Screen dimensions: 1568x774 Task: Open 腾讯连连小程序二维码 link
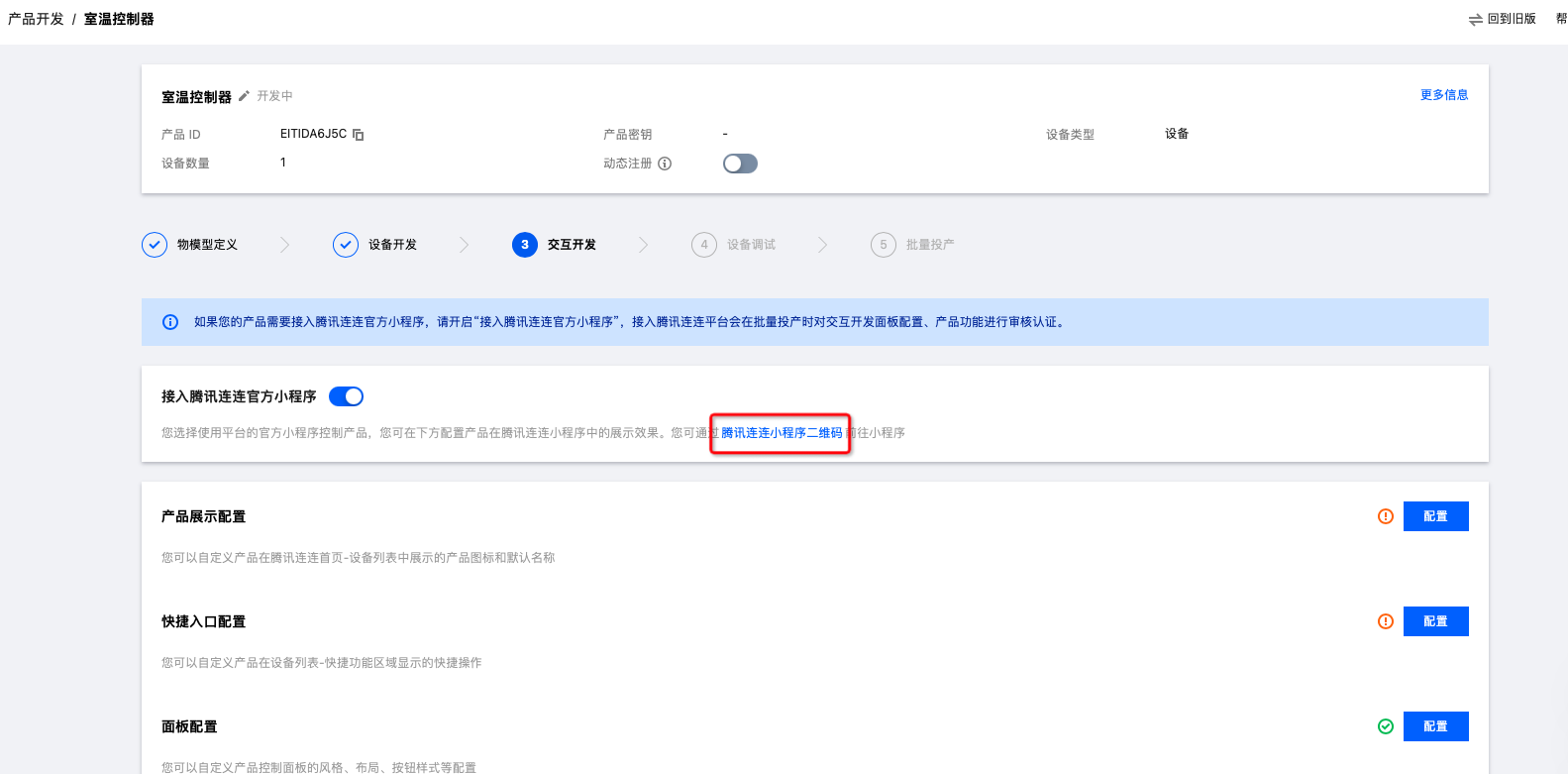(x=782, y=433)
